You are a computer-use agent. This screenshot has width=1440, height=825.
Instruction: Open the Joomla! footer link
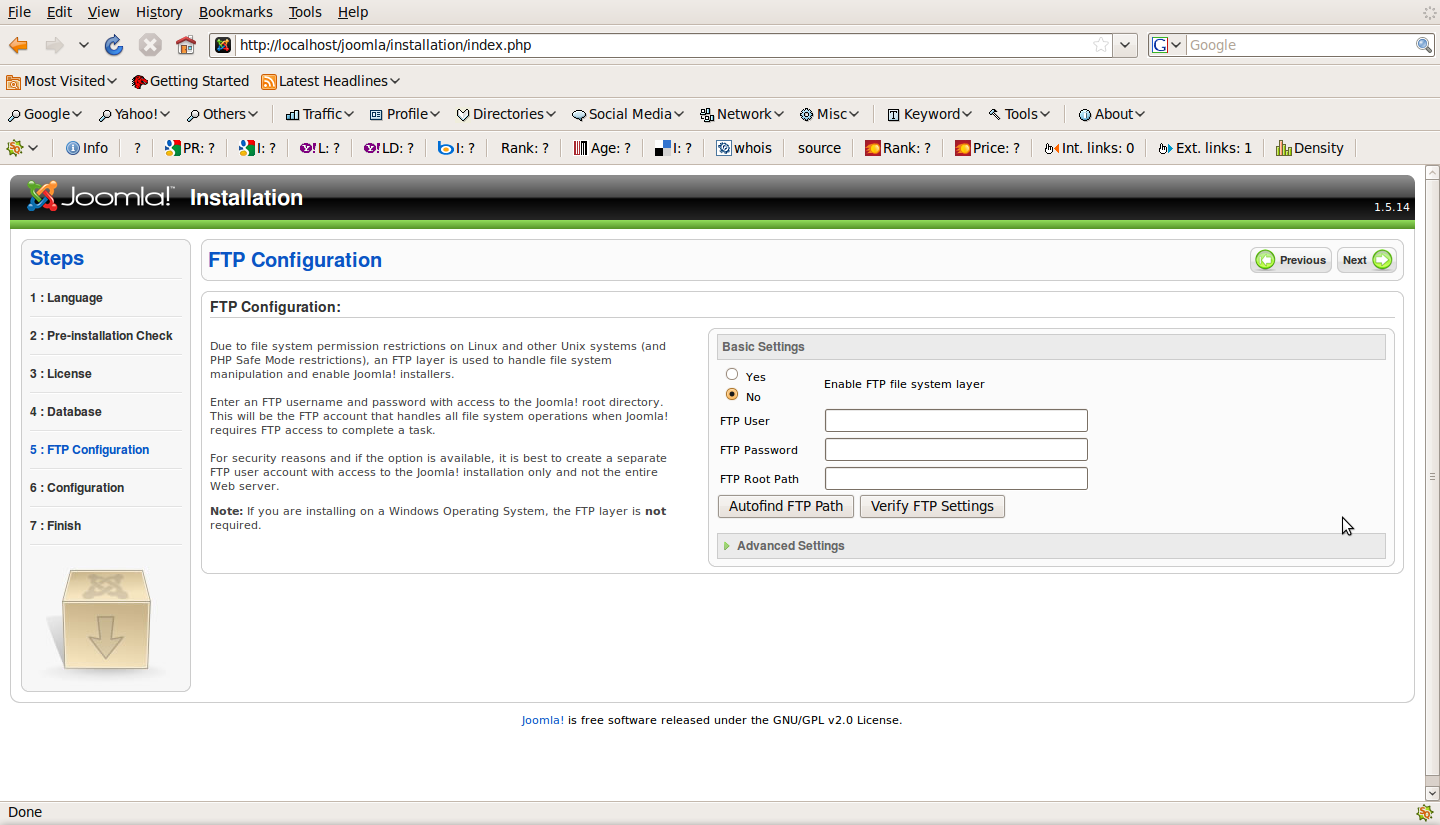click(x=543, y=720)
